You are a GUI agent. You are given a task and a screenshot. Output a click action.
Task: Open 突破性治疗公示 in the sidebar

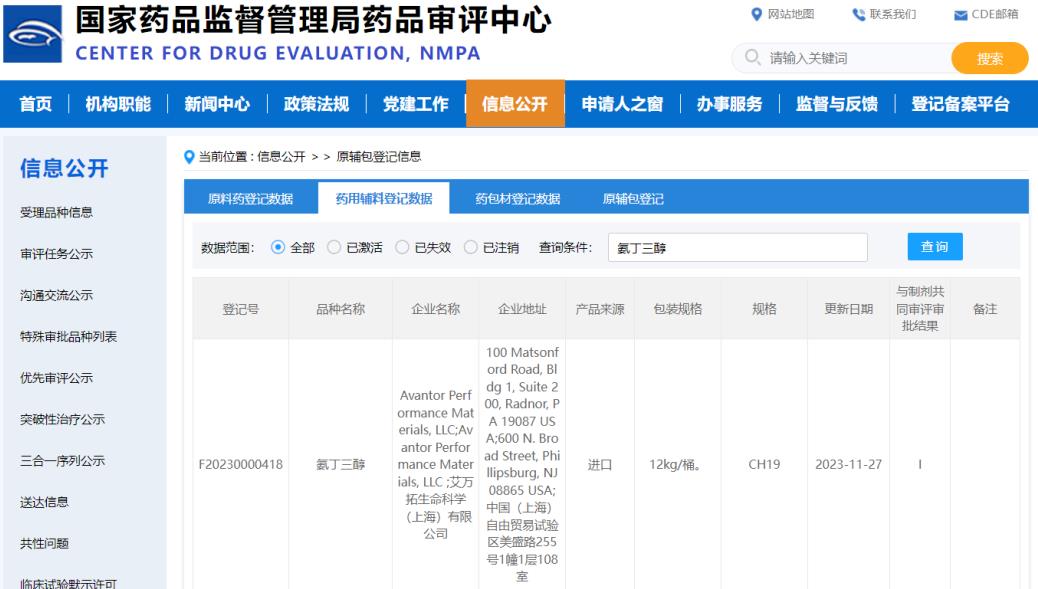tap(62, 419)
